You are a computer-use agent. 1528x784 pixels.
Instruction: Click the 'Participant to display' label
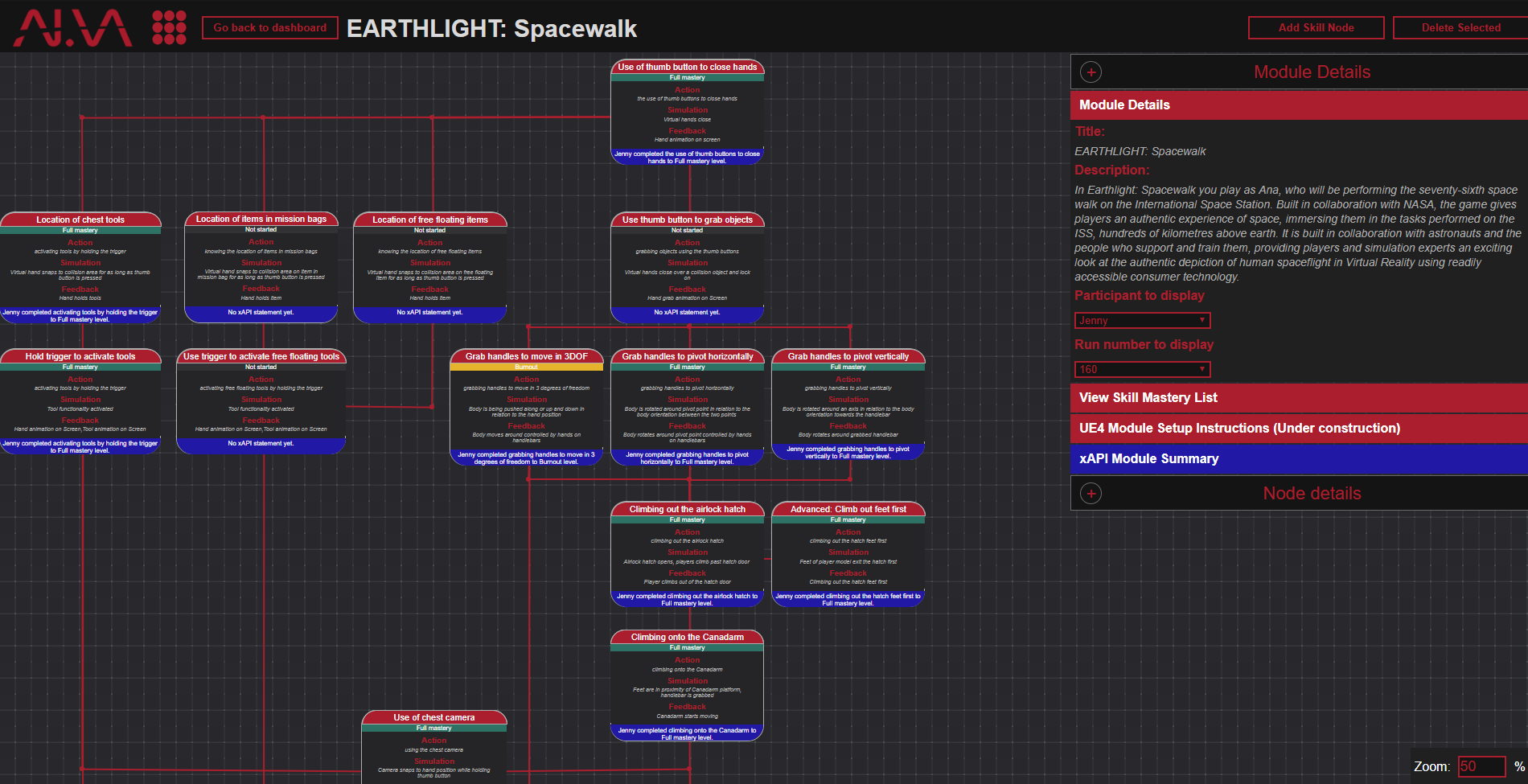1139,295
